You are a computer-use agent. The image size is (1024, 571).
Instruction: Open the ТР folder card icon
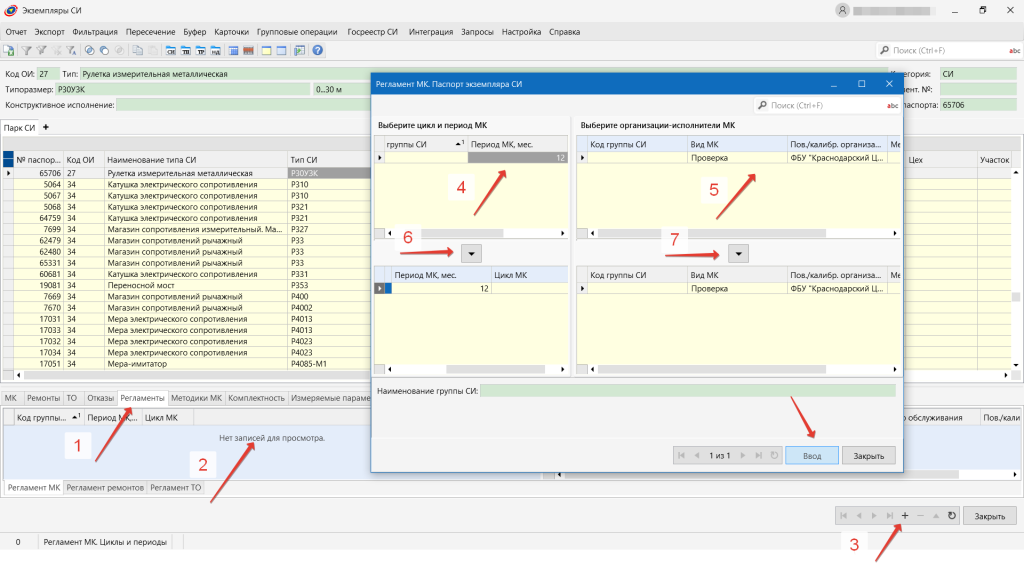click(200, 50)
